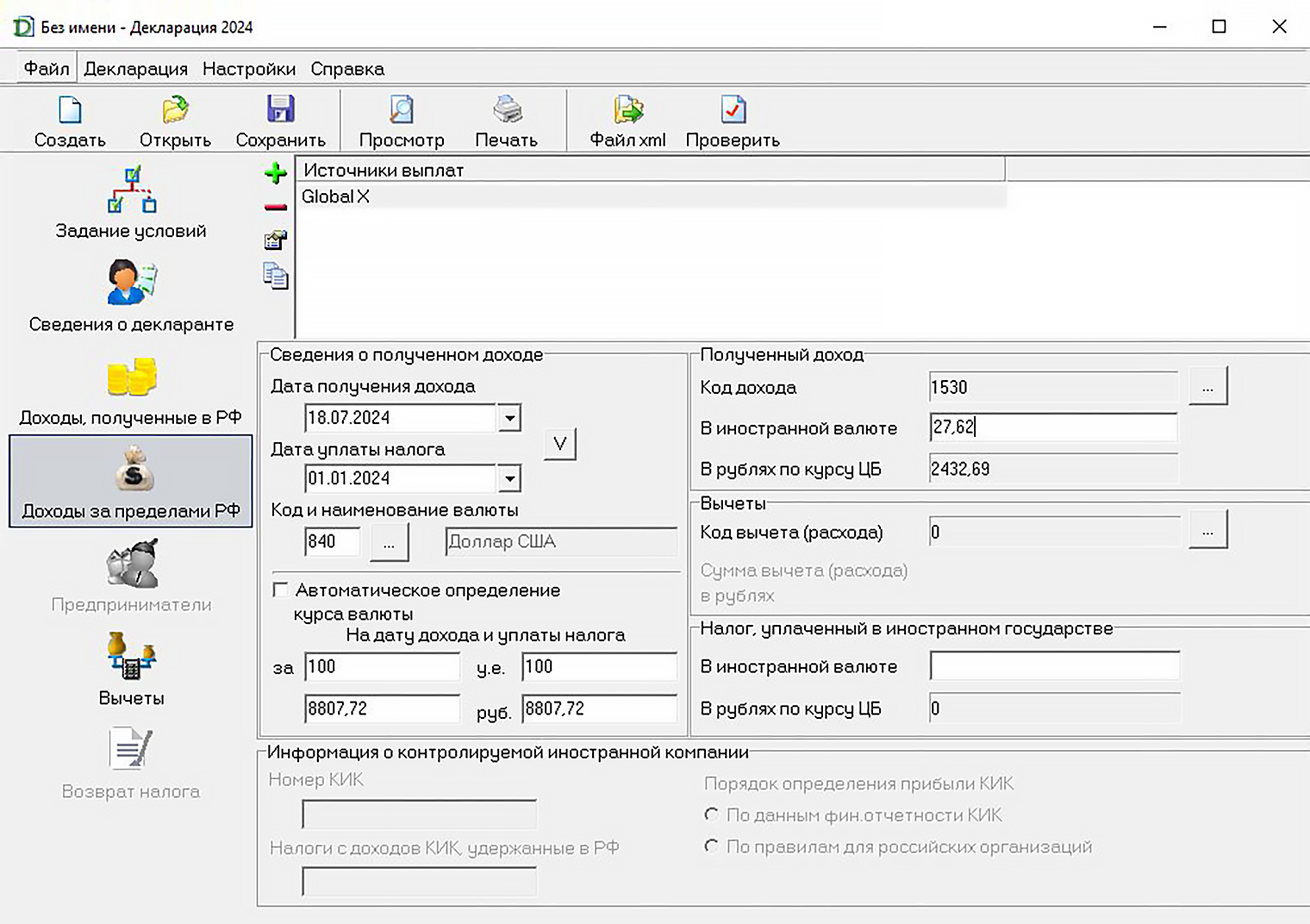
Task: Close the Декларация 2024 window
Action: coord(1279,27)
